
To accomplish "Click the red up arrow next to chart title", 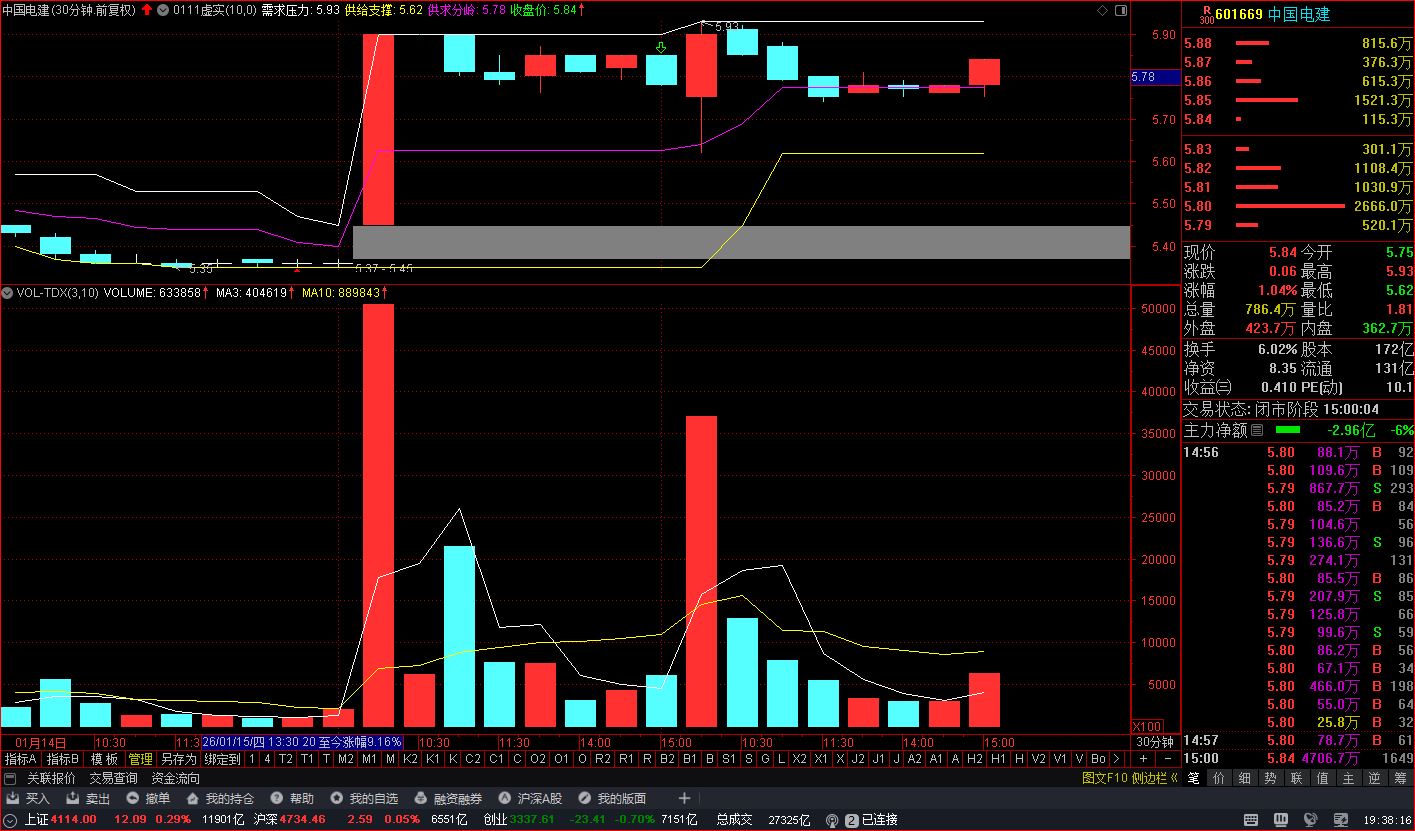I will tap(147, 10).
